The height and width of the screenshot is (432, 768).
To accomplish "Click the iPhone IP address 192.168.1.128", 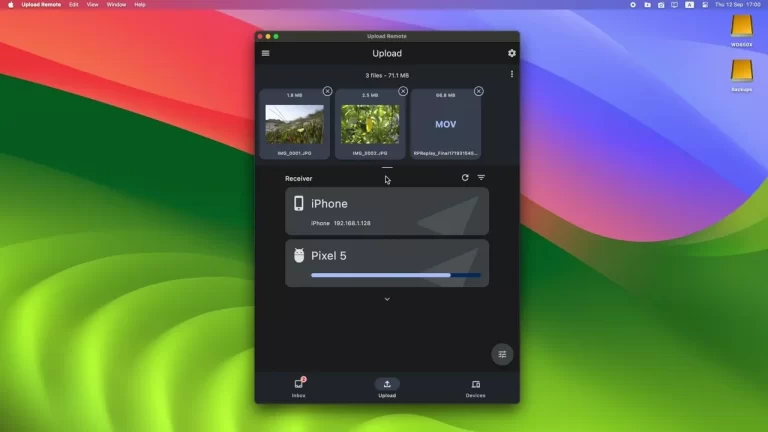I will (352, 223).
